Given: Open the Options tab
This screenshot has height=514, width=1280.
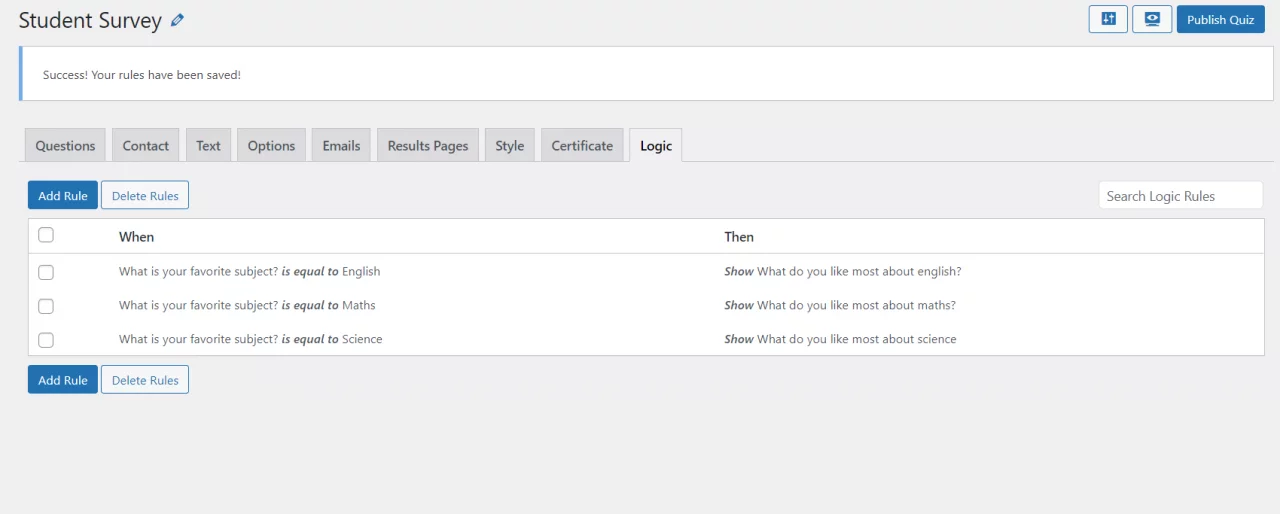Looking at the screenshot, I should pyautogui.click(x=271, y=145).
